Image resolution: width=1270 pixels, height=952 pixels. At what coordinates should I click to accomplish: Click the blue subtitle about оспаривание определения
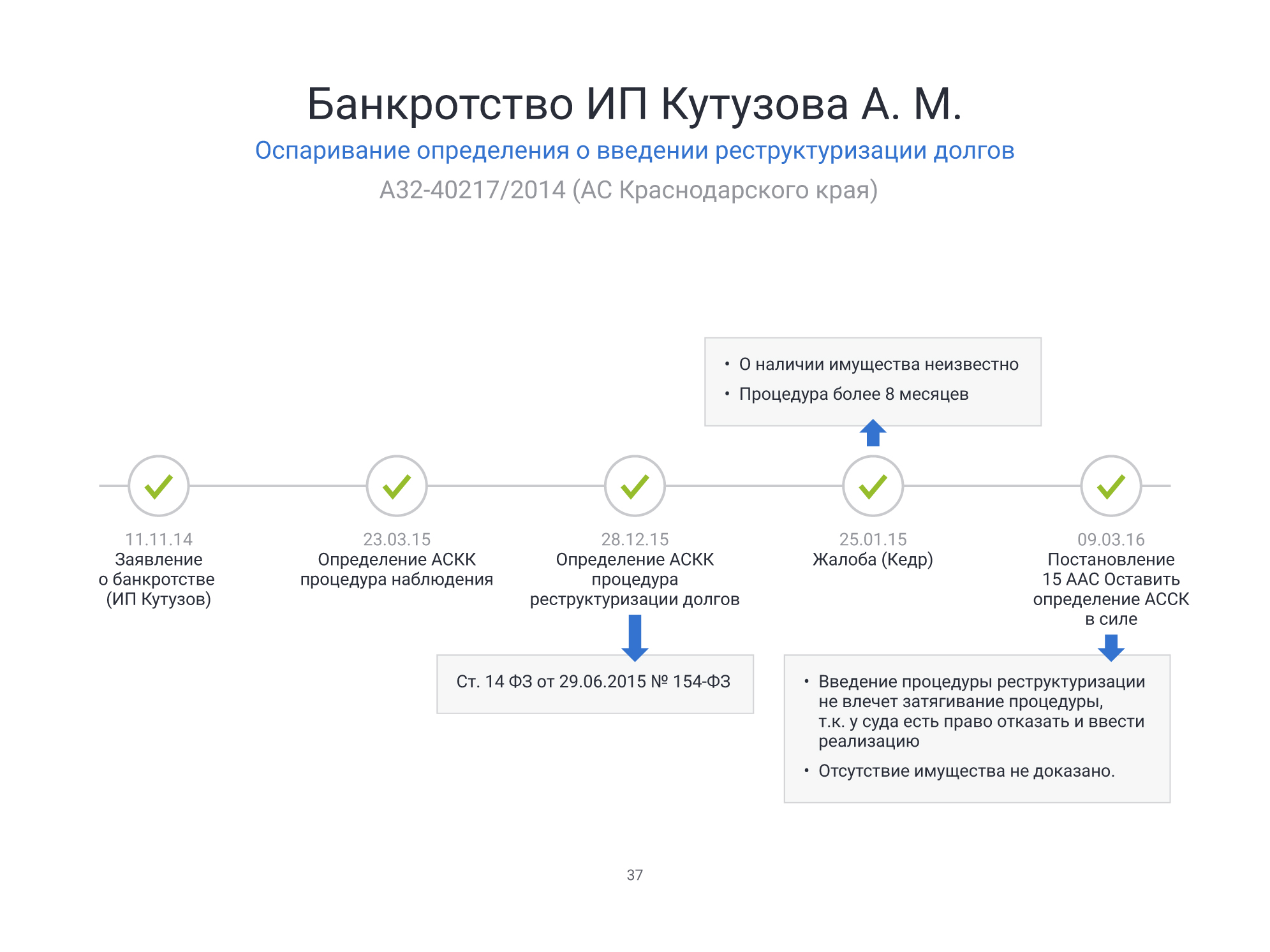pos(635,150)
